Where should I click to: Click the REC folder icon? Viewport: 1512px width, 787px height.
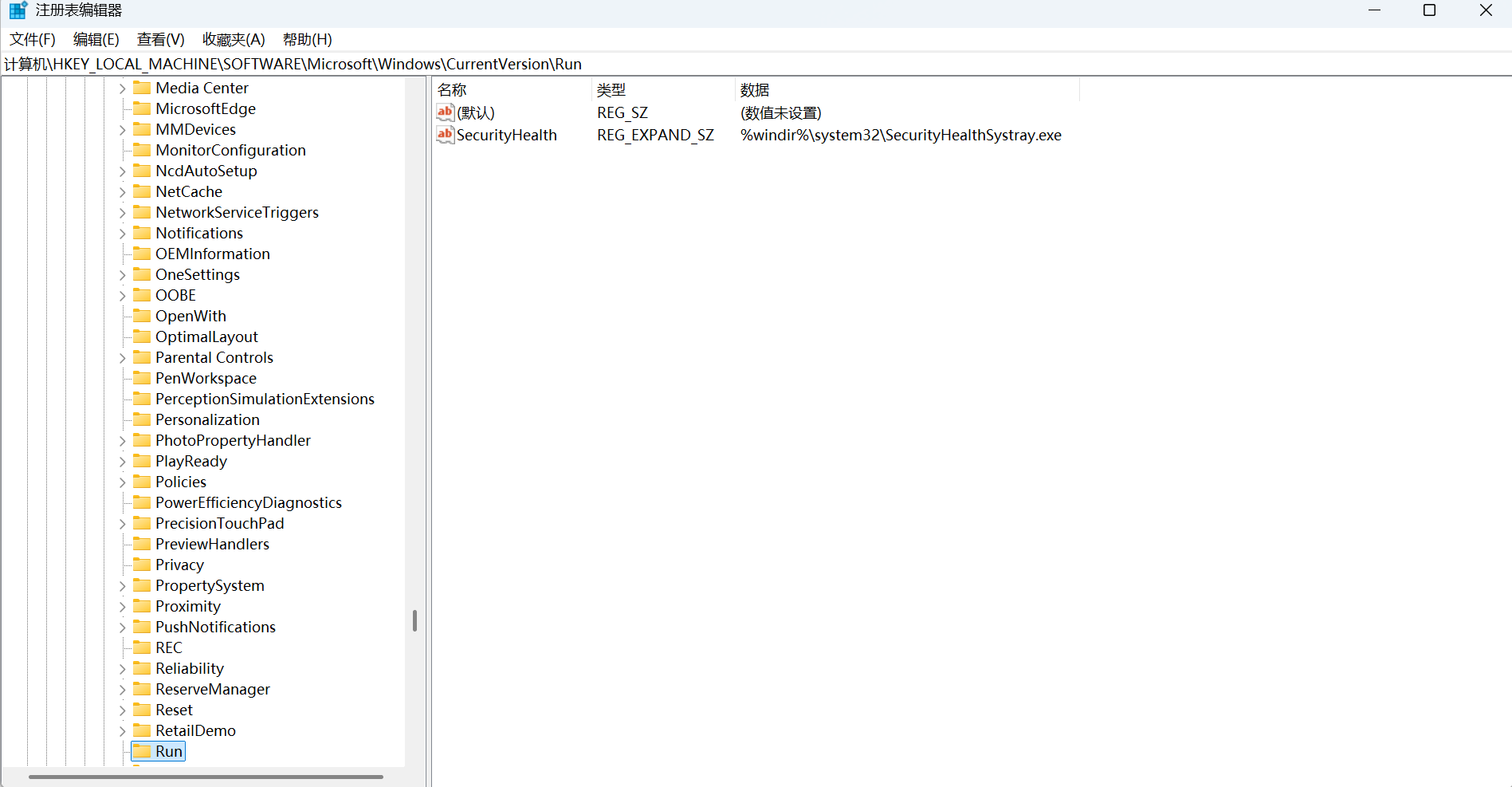click(142, 647)
